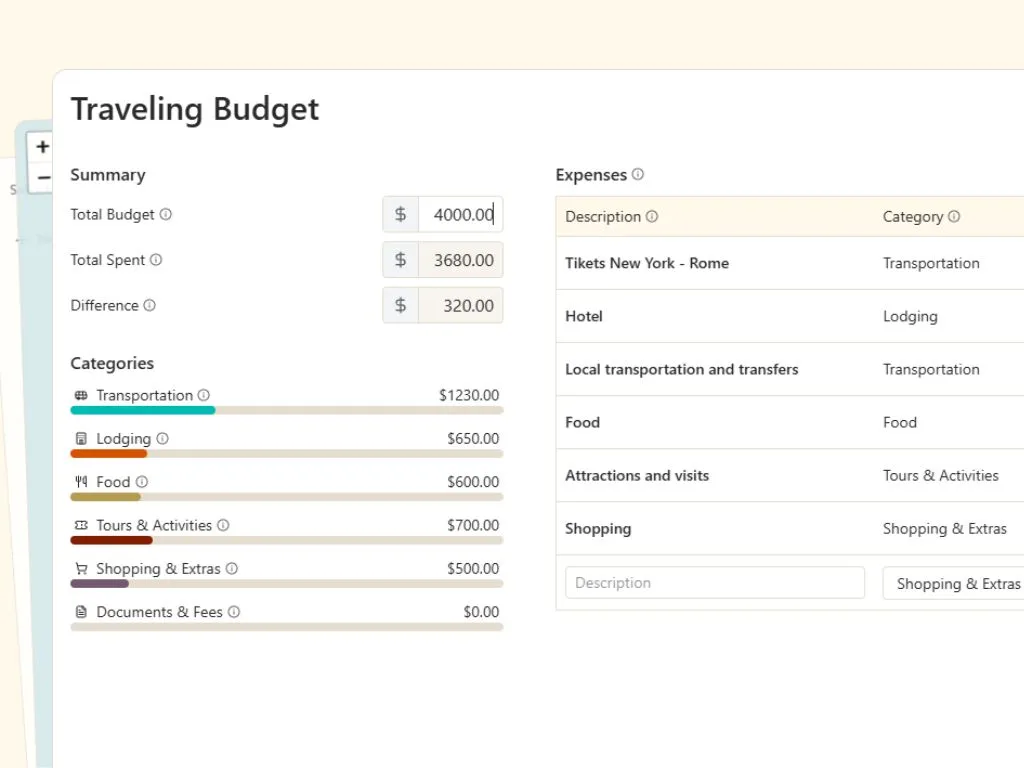
Task: Click the teal Transportation progress bar
Action: 140,411
